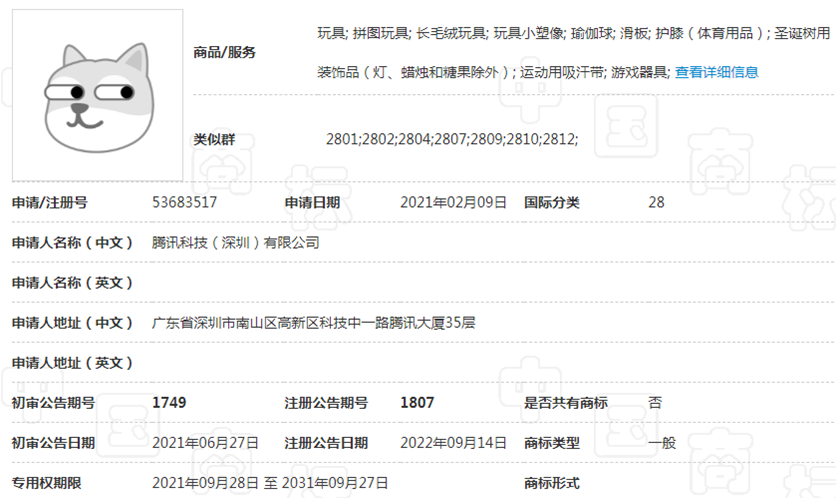Click registration announcement issue number 1807
Image resolution: width=837 pixels, height=499 pixels.
pyautogui.click(x=417, y=402)
